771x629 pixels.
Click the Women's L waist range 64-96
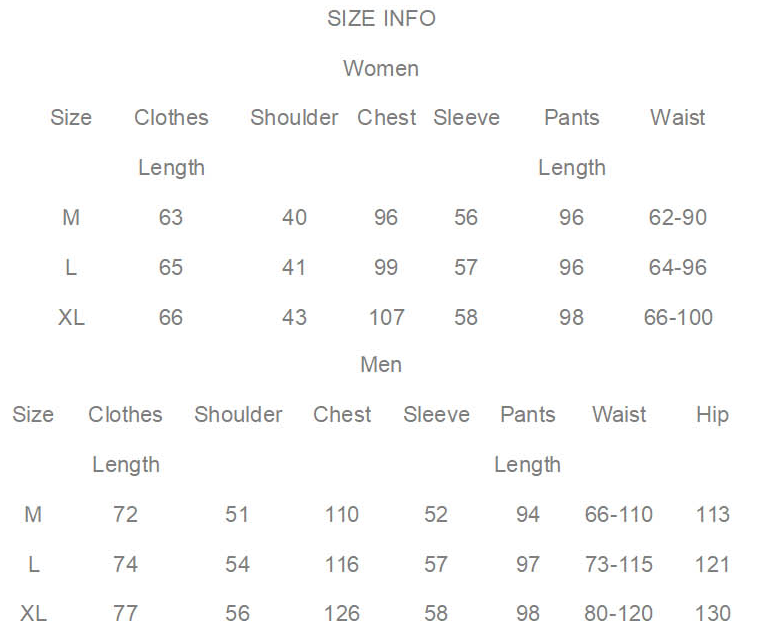pyautogui.click(x=678, y=268)
